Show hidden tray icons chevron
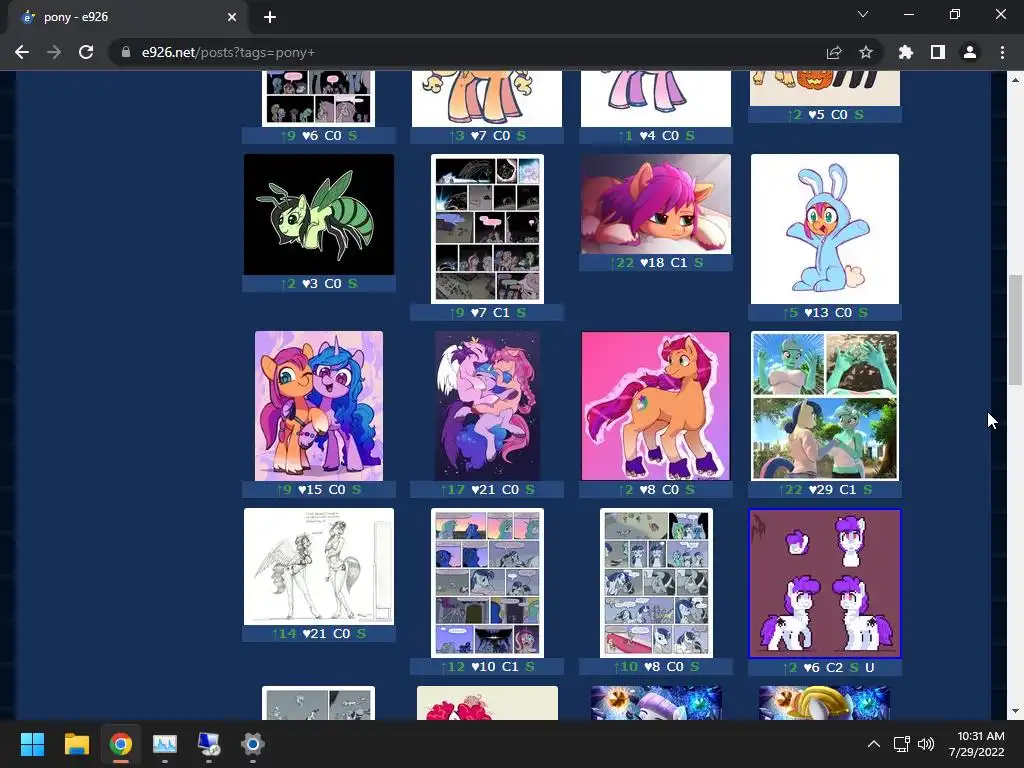1024x768 pixels. pos(873,744)
